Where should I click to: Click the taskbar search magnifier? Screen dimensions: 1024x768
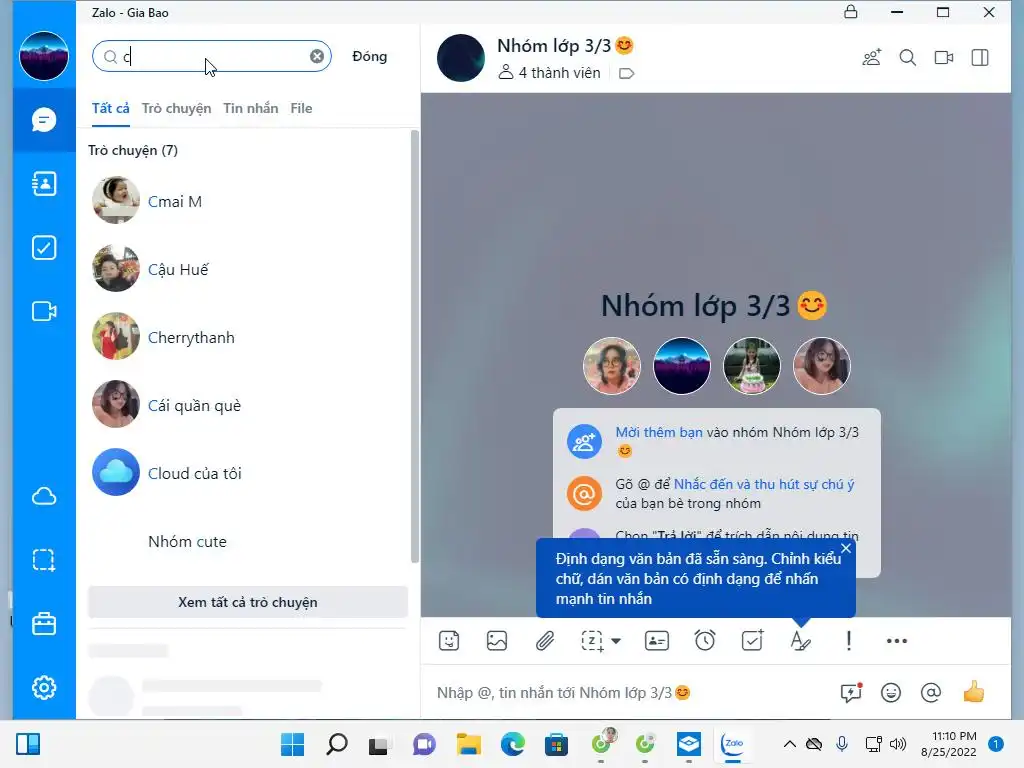point(337,744)
